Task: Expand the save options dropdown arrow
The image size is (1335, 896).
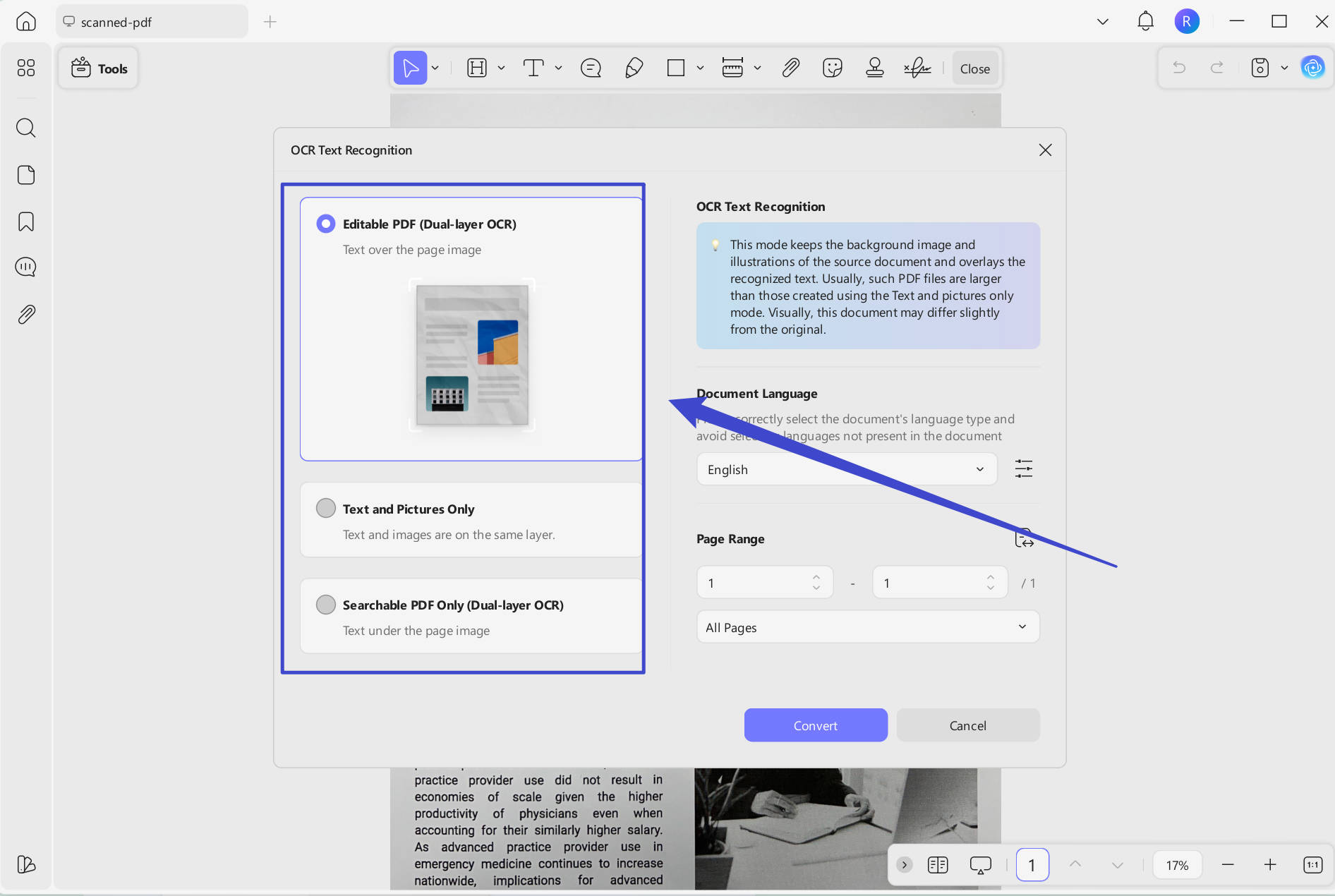Action: [1284, 68]
